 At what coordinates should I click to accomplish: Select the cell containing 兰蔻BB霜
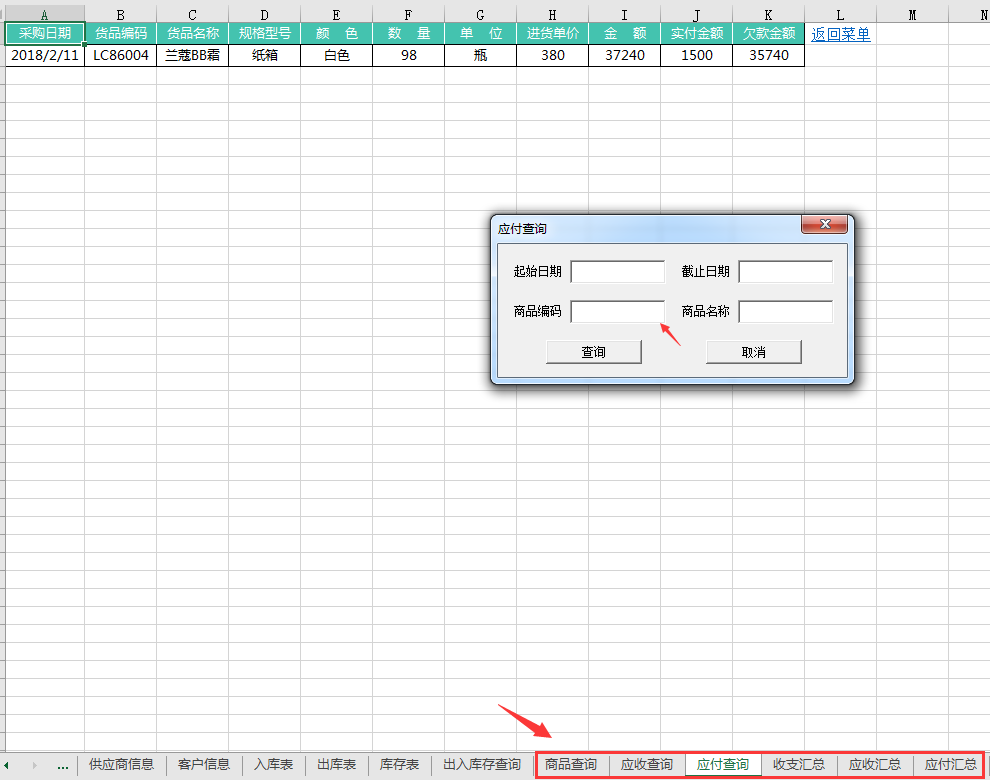tap(192, 56)
